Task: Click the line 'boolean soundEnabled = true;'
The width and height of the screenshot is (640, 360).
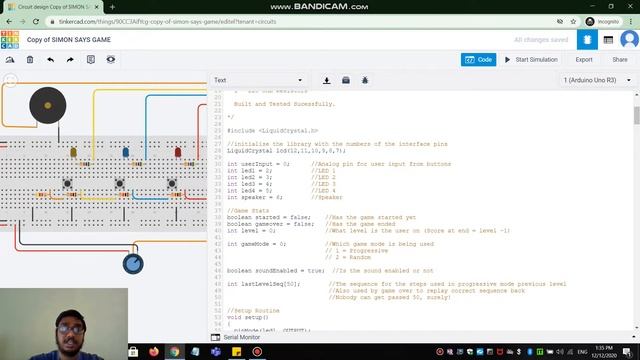Action: pyautogui.click(x=276, y=271)
